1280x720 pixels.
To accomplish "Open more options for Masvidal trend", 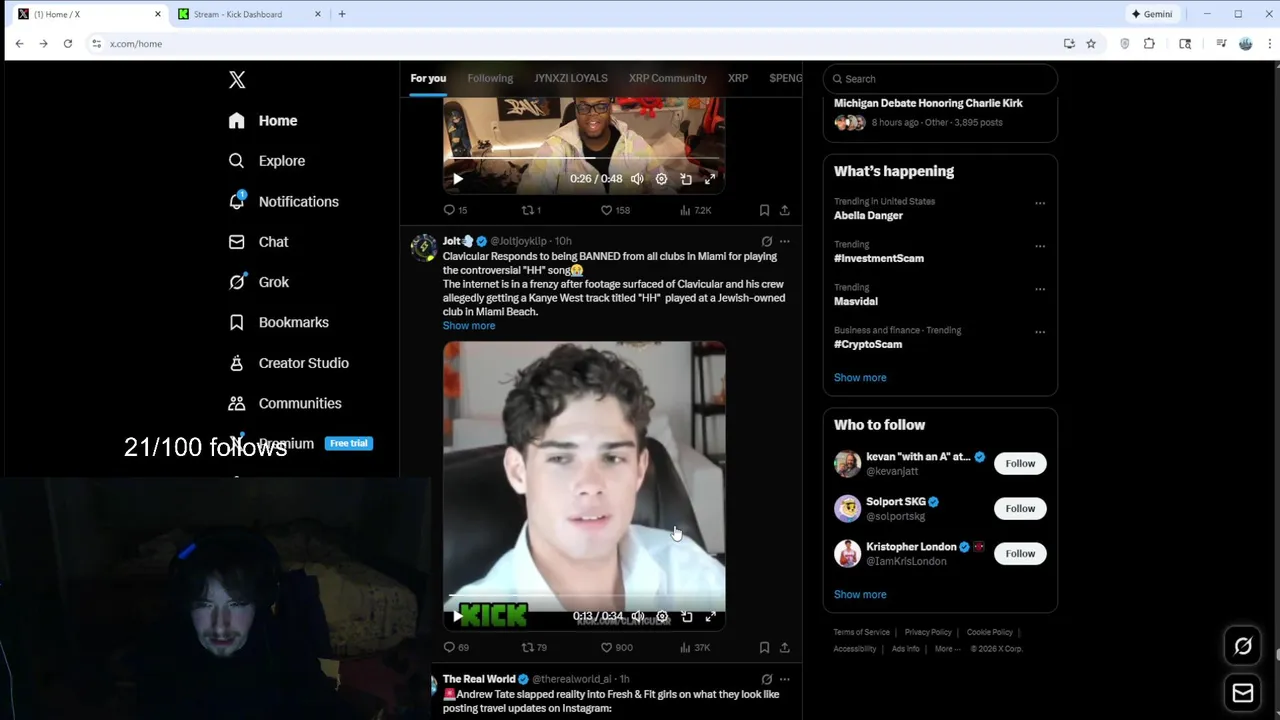I will 1040,289.
